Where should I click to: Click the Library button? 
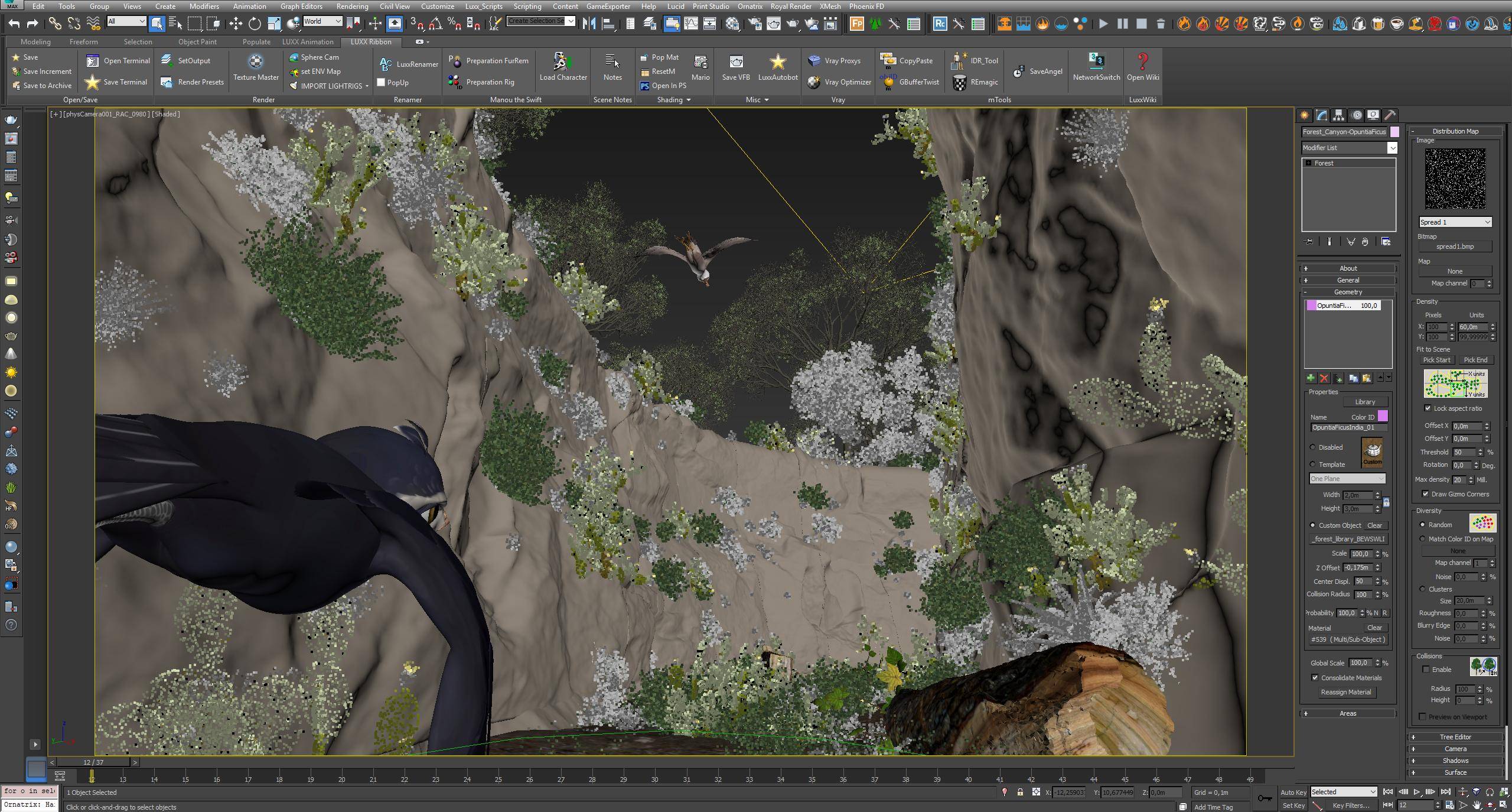(1364, 402)
